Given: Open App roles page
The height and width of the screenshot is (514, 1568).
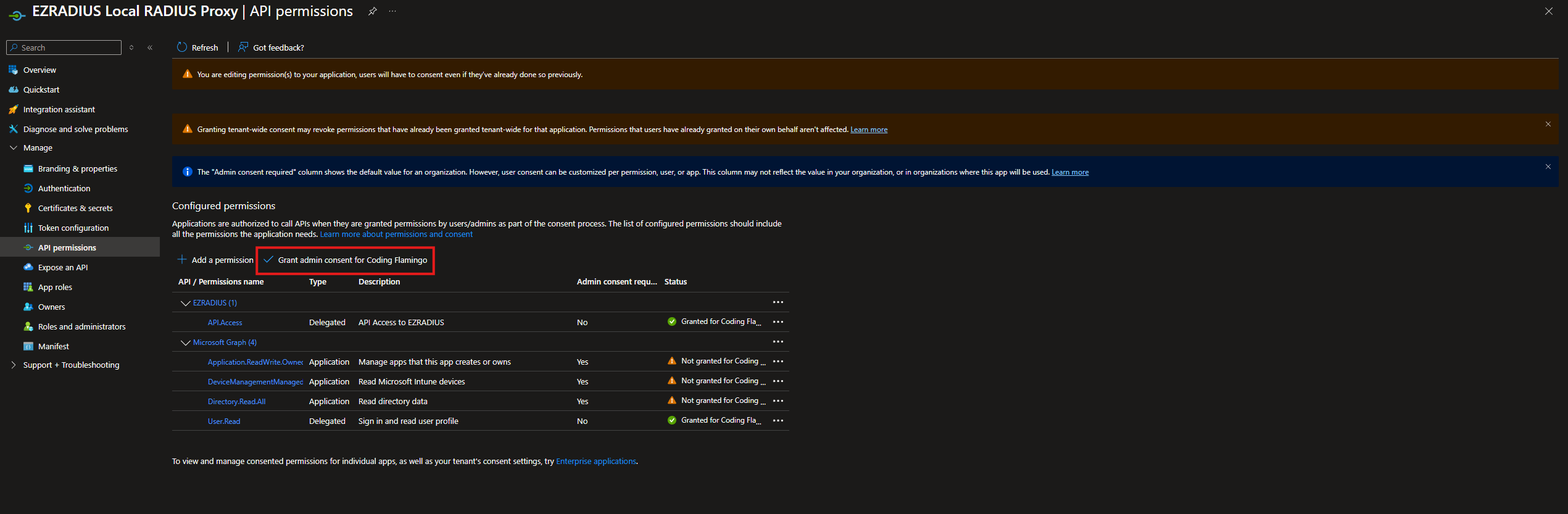Looking at the screenshot, I should click(55, 287).
